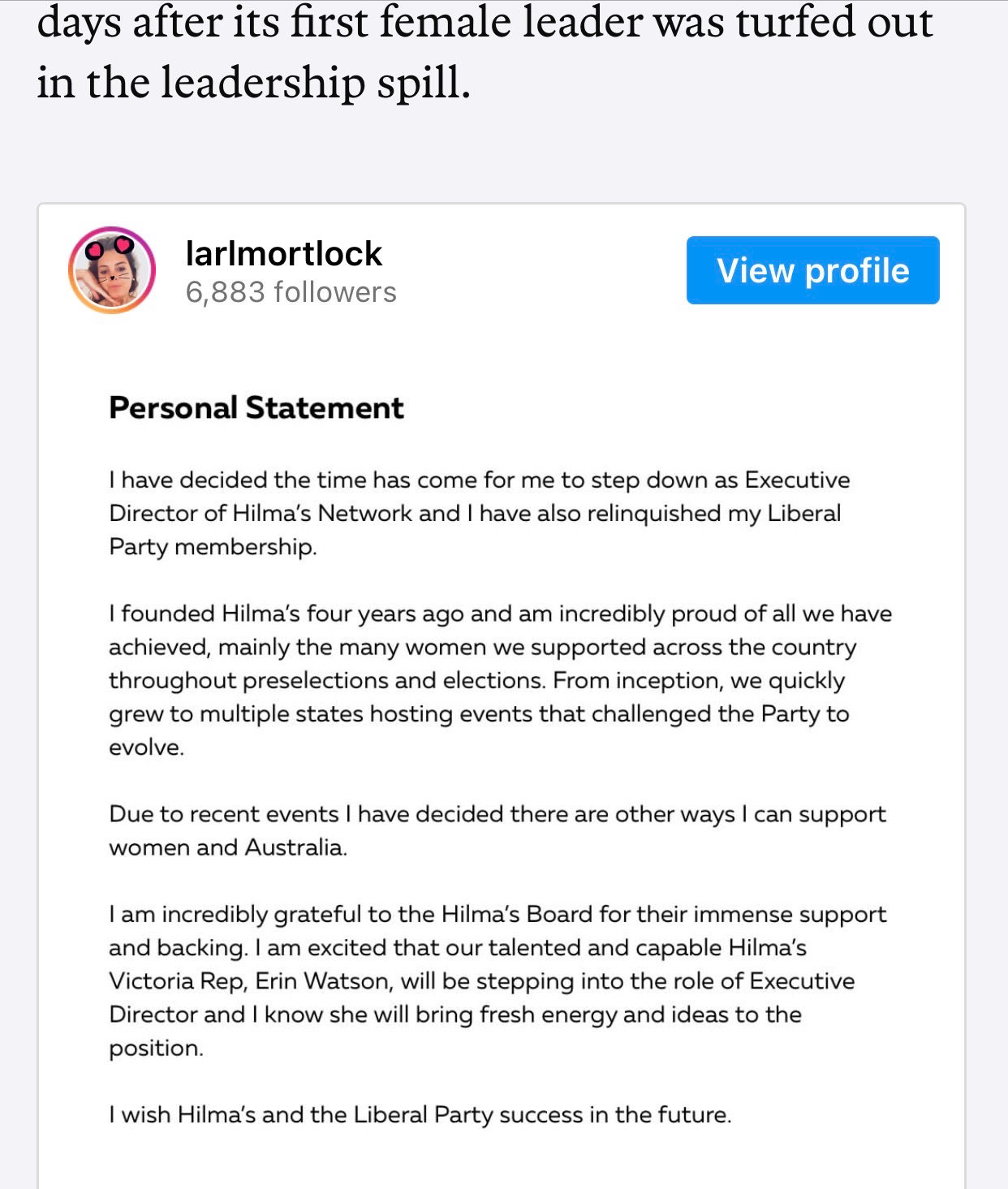Click the line starting 'Due to recent events'
This screenshot has height=1189, width=1008.
(x=497, y=814)
